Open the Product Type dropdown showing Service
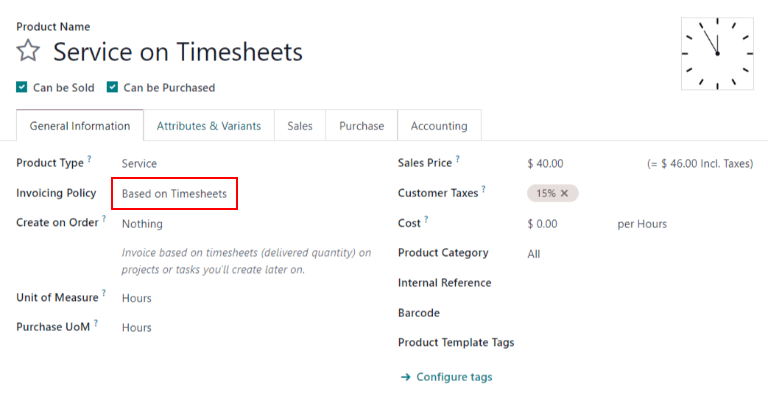 139,163
